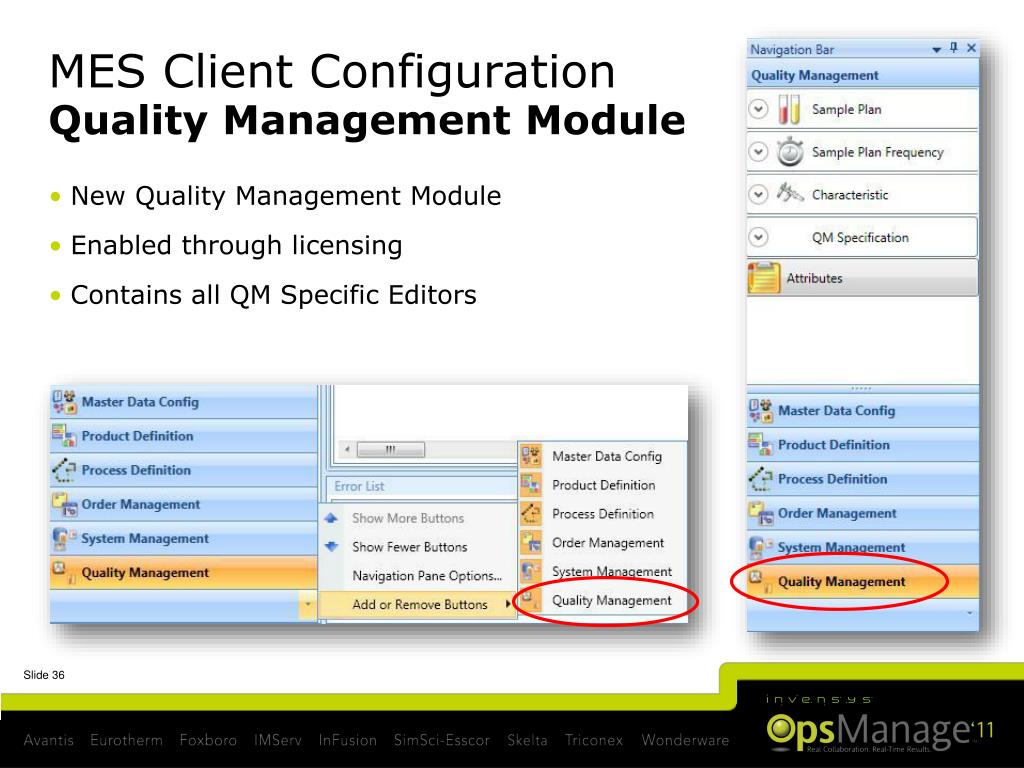
Task: Click Quality Management icon in Navigation Bar
Action: (760, 581)
